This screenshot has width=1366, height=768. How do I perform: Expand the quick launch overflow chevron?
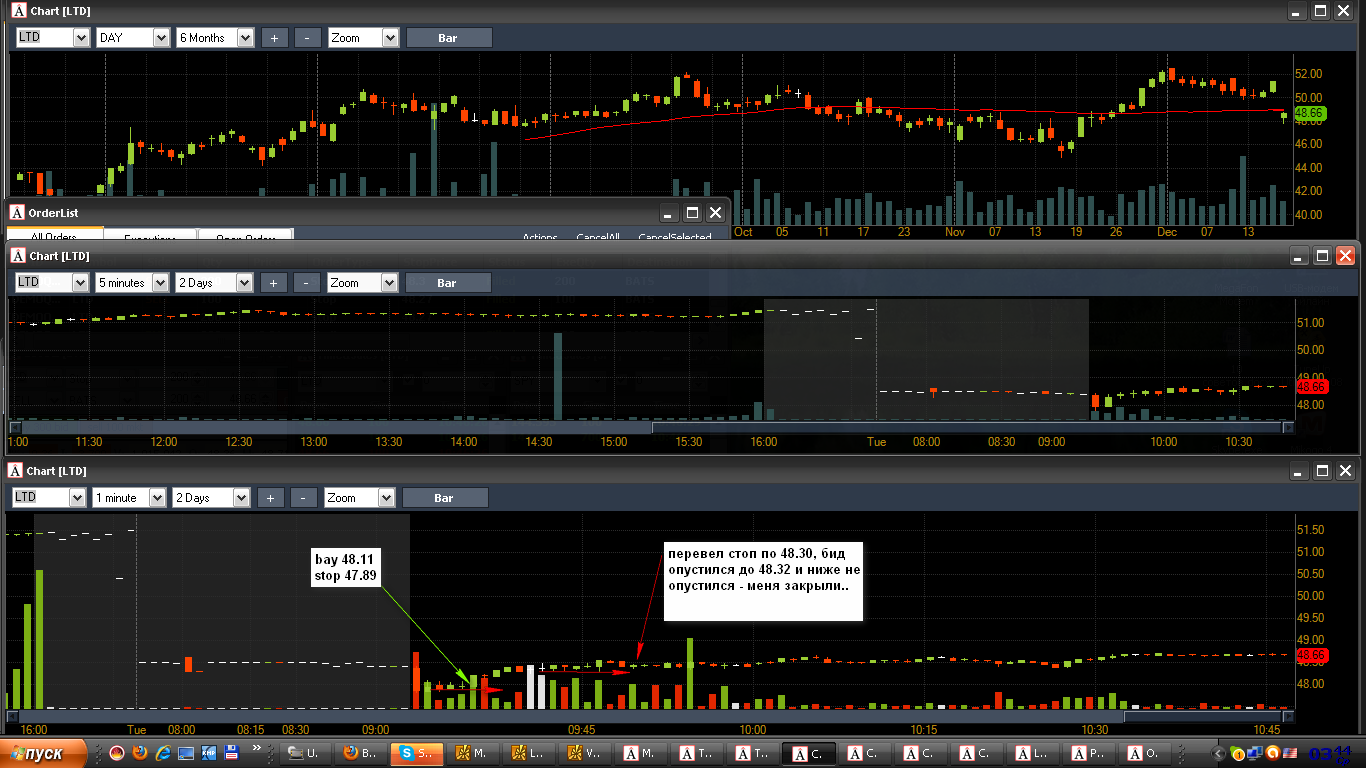pos(256,748)
